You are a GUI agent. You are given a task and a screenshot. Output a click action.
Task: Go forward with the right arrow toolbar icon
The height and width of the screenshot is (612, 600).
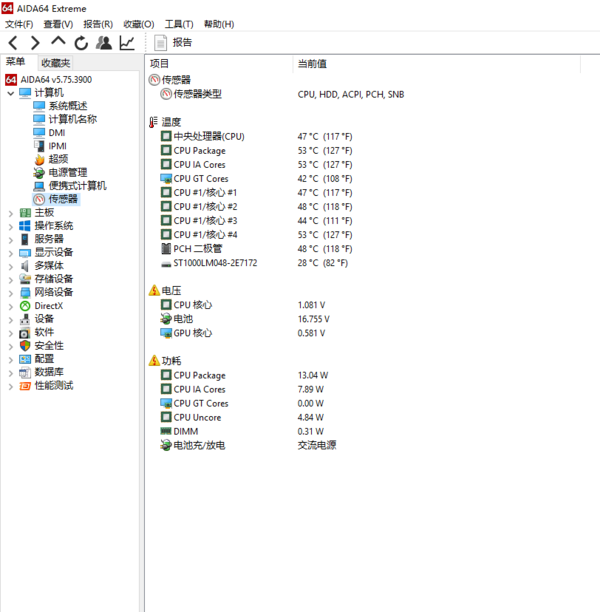[35, 43]
